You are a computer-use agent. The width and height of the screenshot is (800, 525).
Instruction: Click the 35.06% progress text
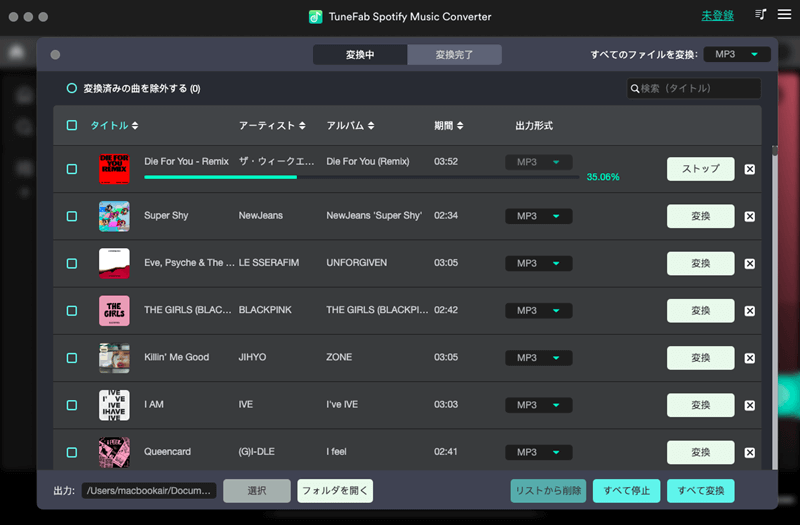point(603,177)
